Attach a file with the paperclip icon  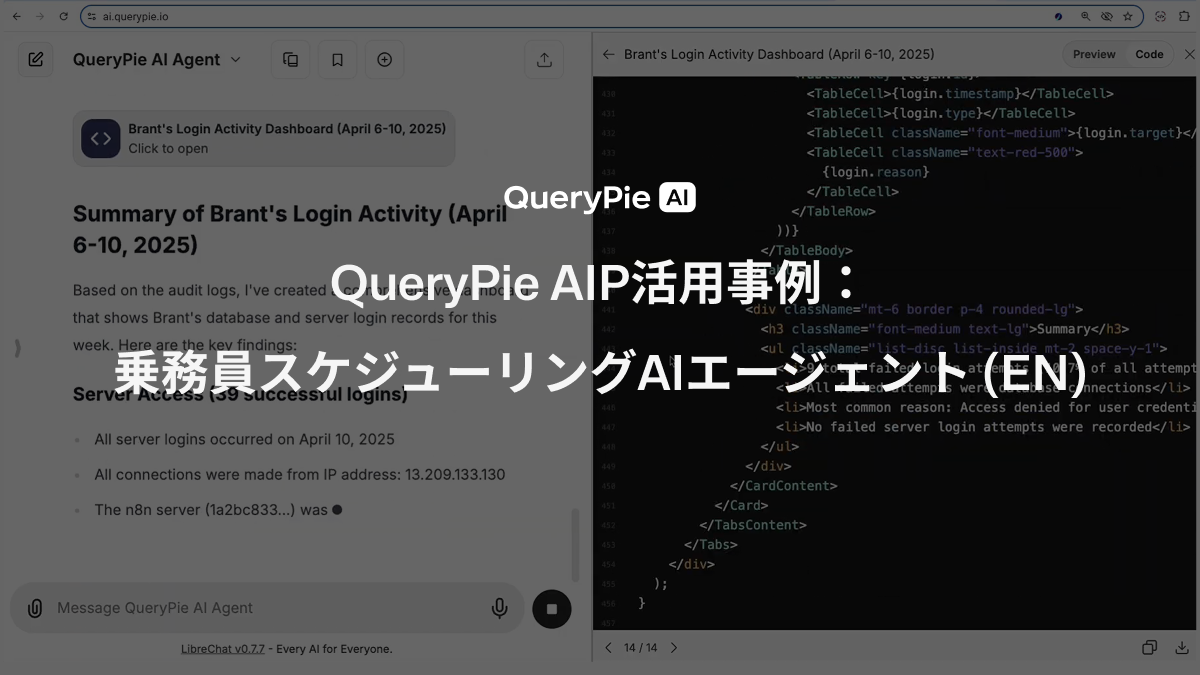35,608
